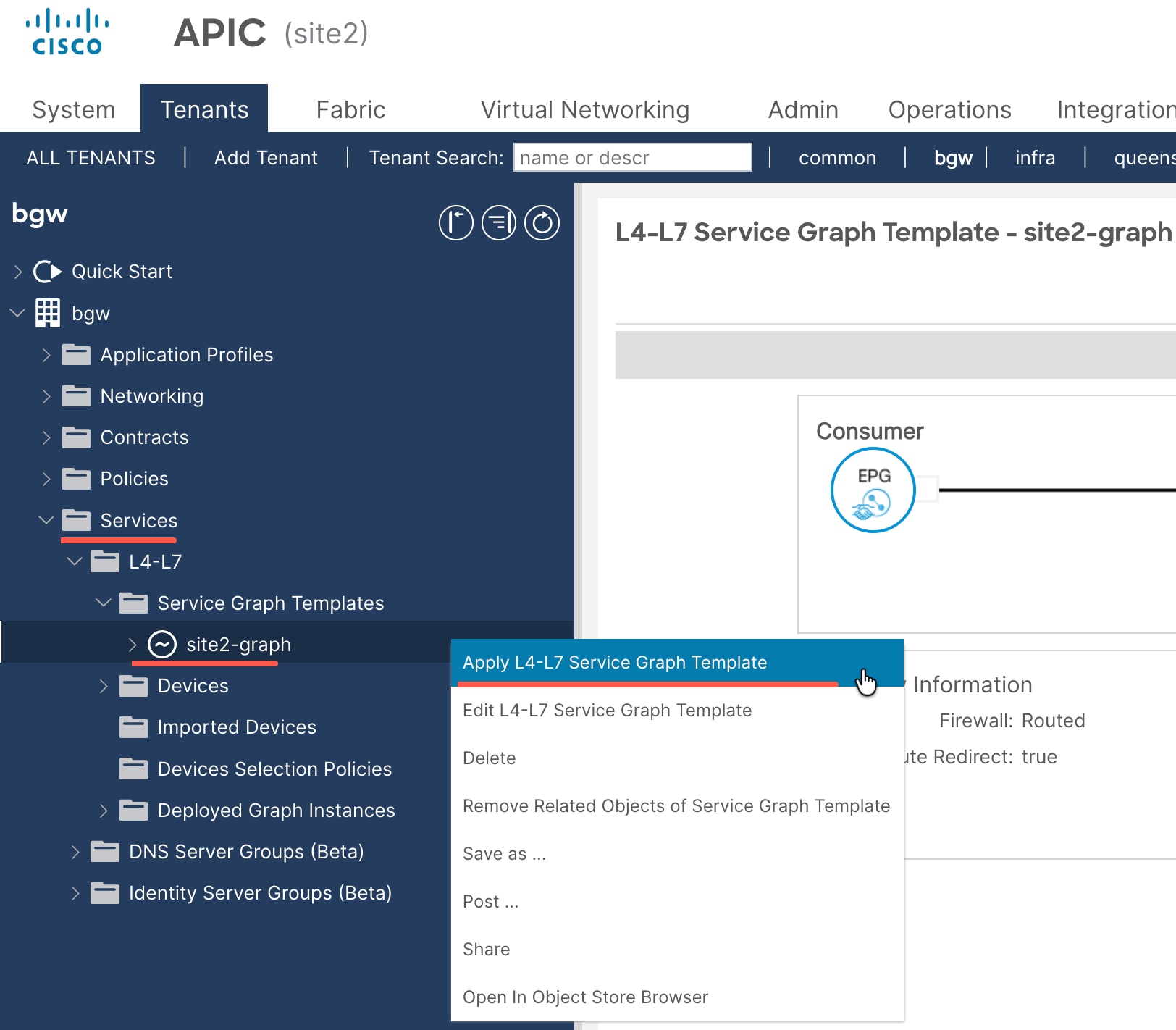
Task: Click the Application Profiles folder icon
Action: pyautogui.click(x=76, y=355)
